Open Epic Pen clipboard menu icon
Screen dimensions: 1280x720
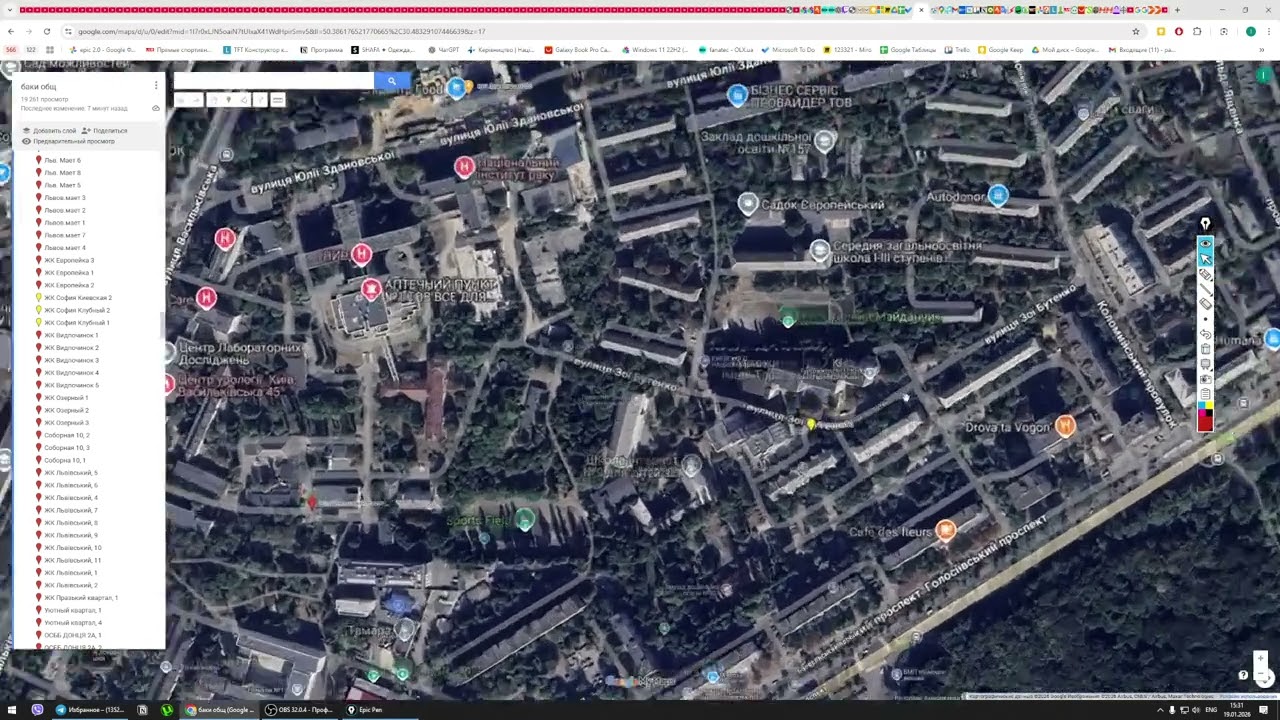tap(1205, 393)
